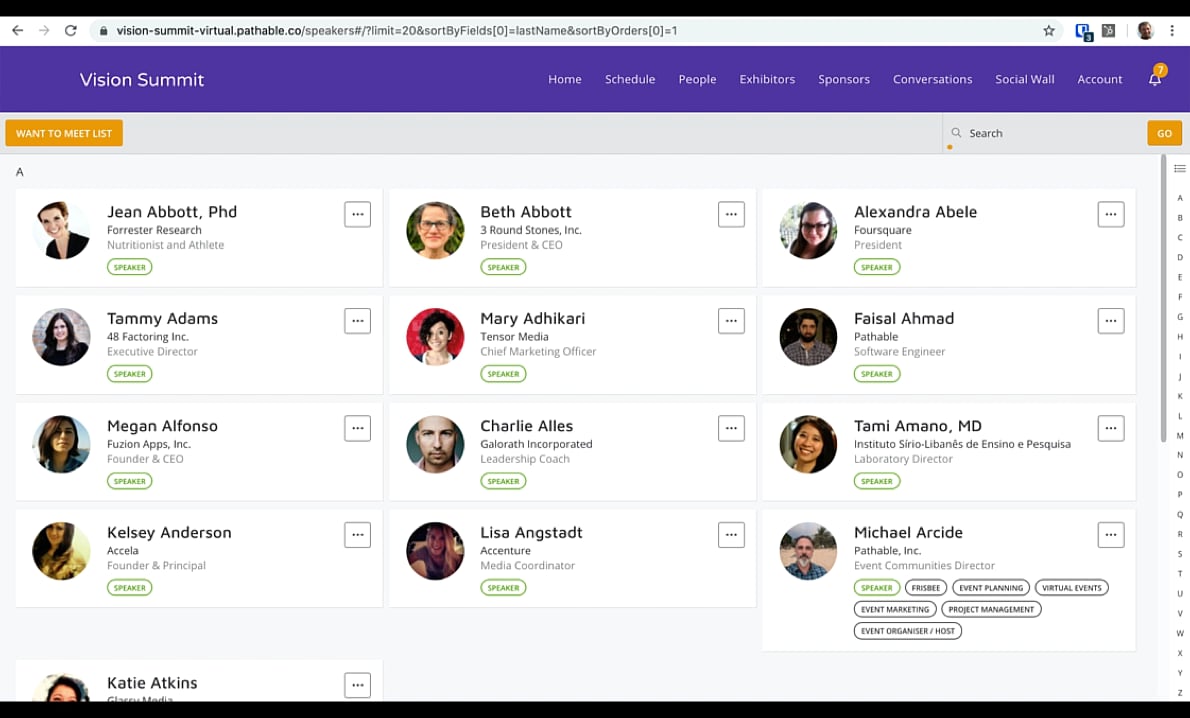Image resolution: width=1190 pixels, height=718 pixels.
Task: Open the Chrome three-dot menu
Action: pyautogui.click(x=1173, y=31)
